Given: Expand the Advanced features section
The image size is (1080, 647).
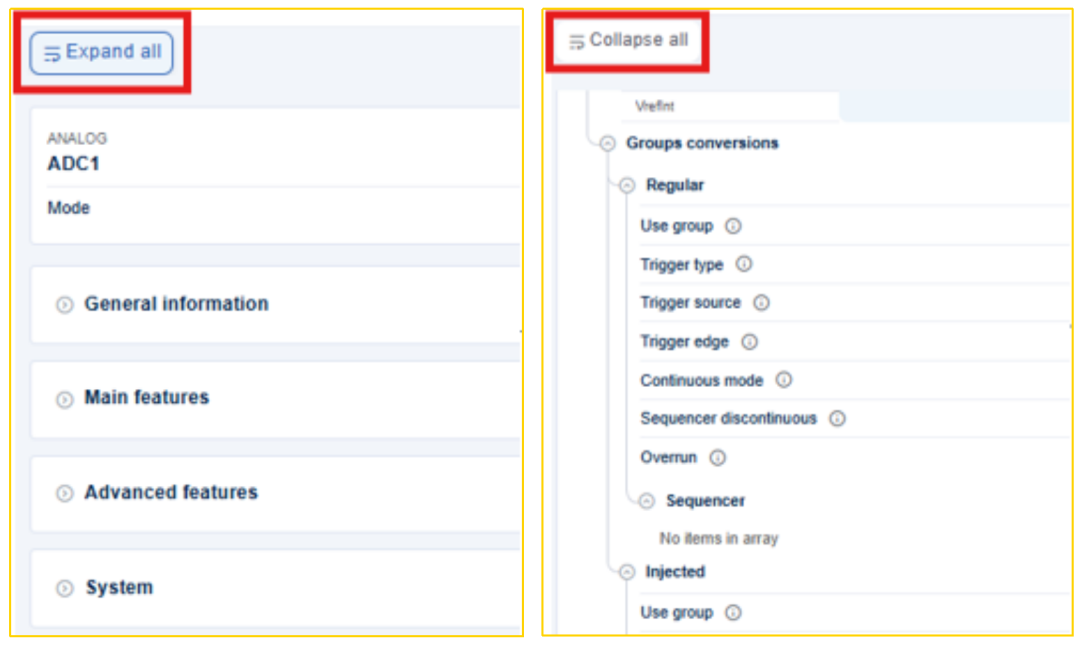Looking at the screenshot, I should pyautogui.click(x=65, y=493).
